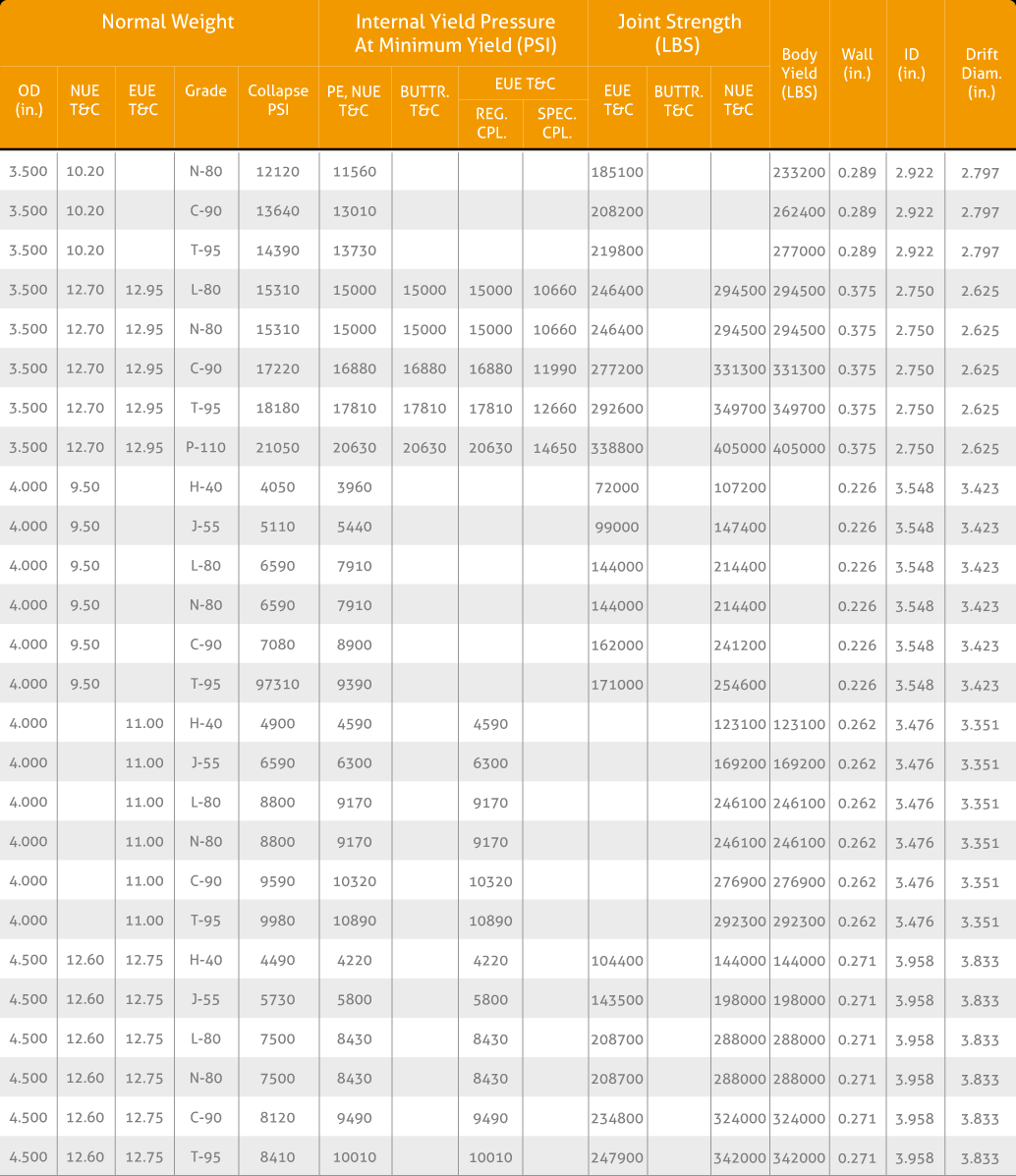1016x1176 pixels.
Task: Select the 'ID (in.)' column header
Action: pyautogui.click(x=911, y=64)
